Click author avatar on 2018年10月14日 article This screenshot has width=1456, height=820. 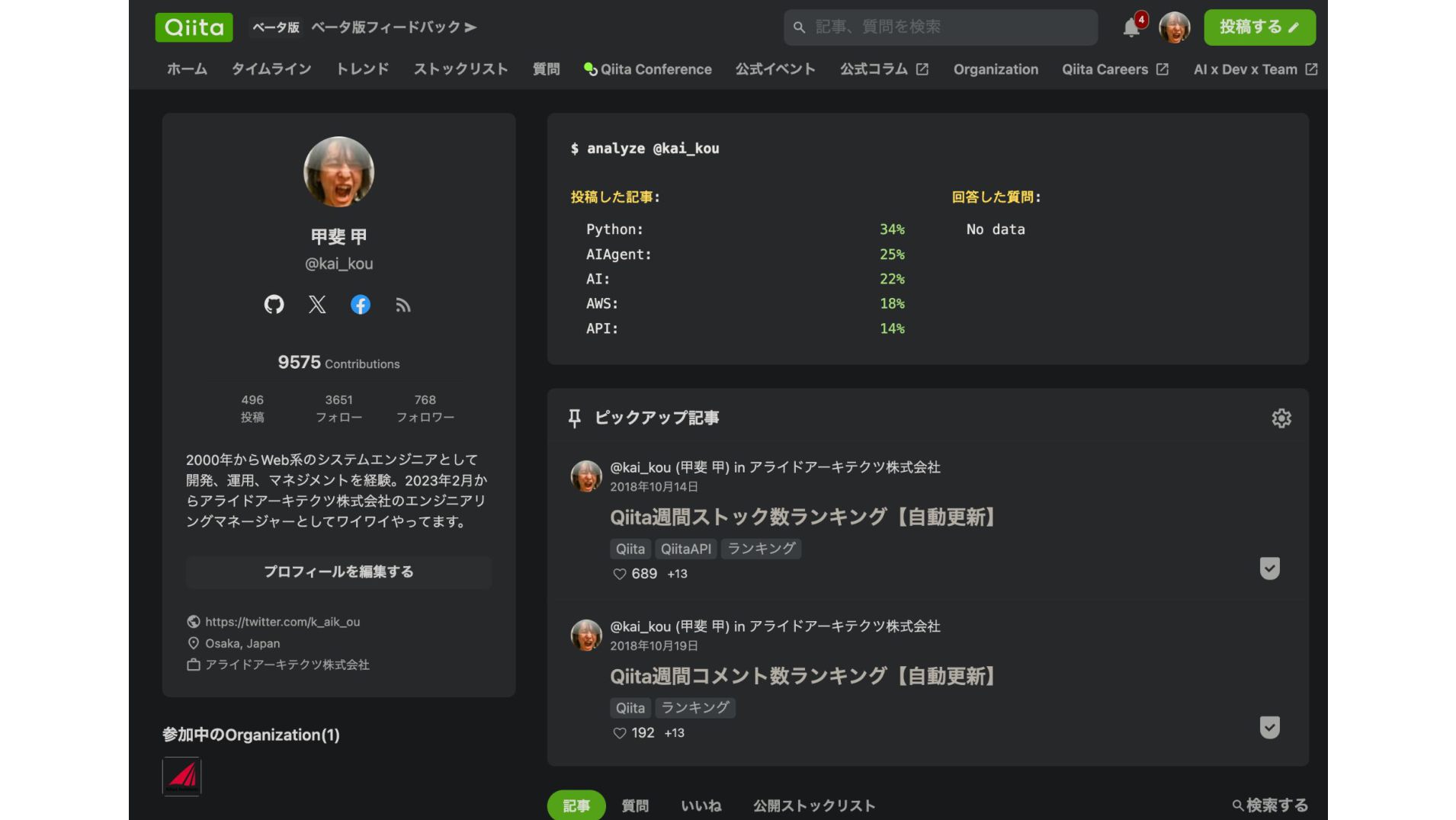coord(586,476)
